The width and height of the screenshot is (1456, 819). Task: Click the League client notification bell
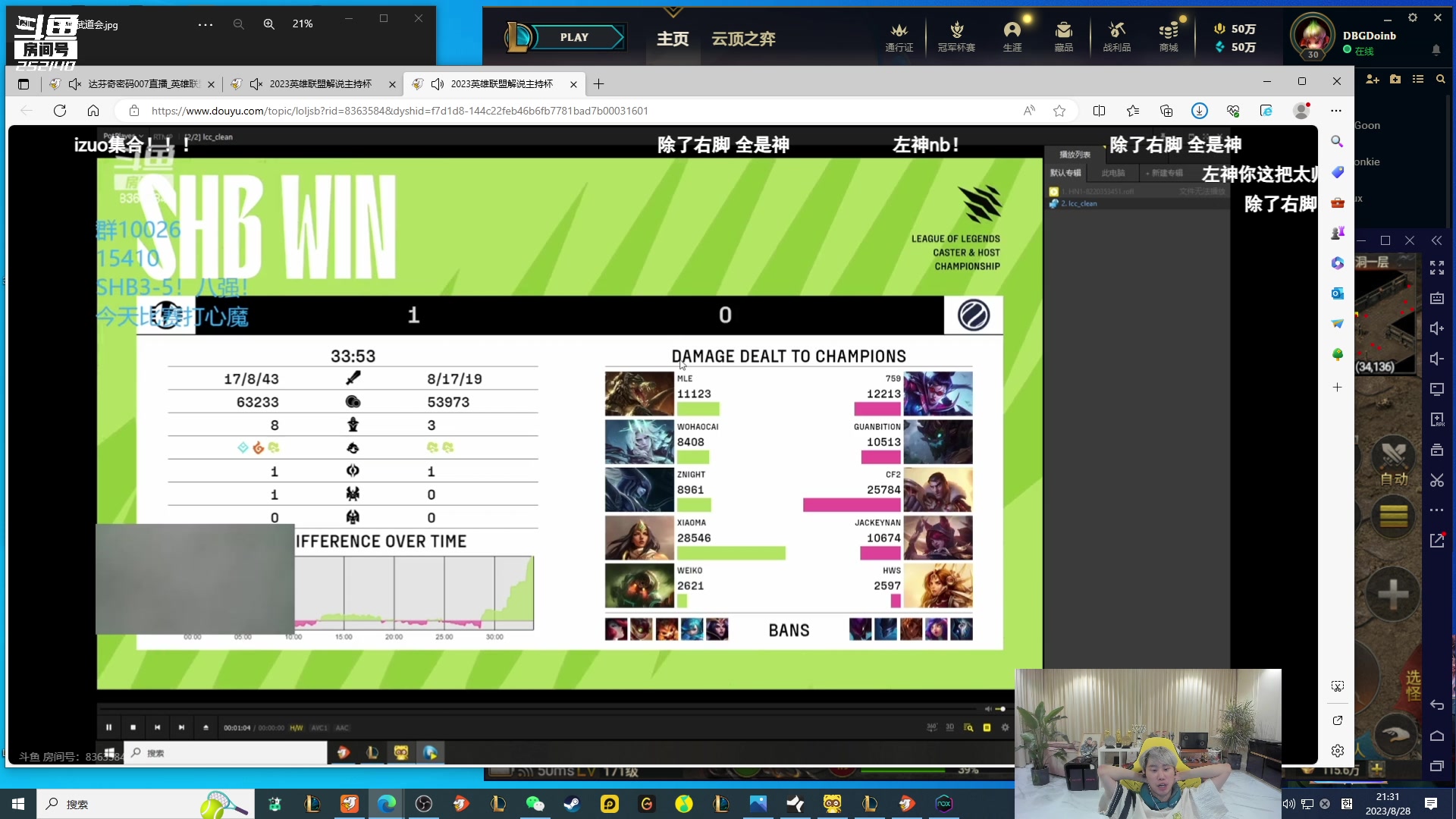coord(1436,50)
